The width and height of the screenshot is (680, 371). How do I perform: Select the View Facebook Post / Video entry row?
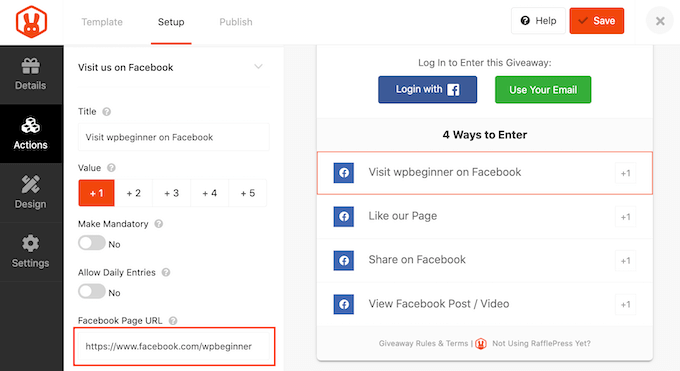tap(484, 304)
